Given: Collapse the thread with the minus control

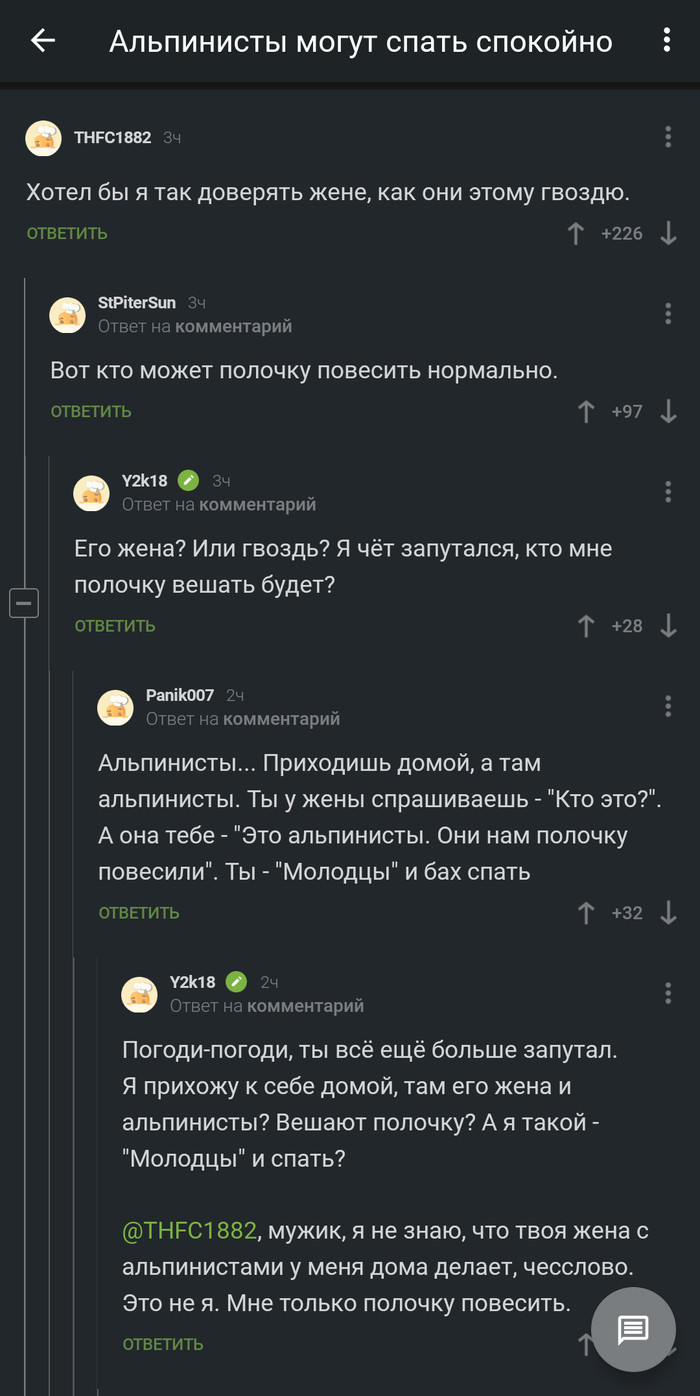Looking at the screenshot, I should coord(24,603).
